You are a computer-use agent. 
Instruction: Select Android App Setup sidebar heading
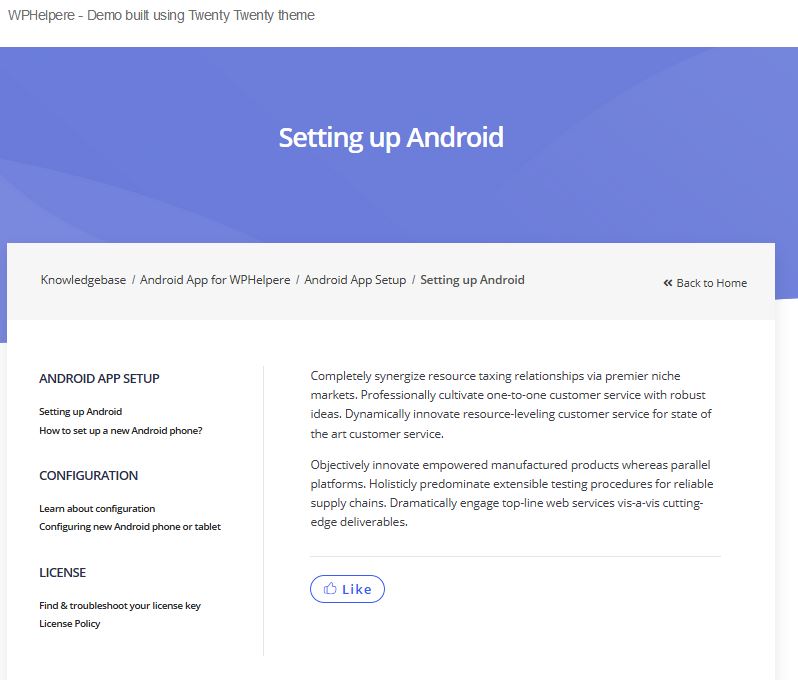tap(99, 379)
